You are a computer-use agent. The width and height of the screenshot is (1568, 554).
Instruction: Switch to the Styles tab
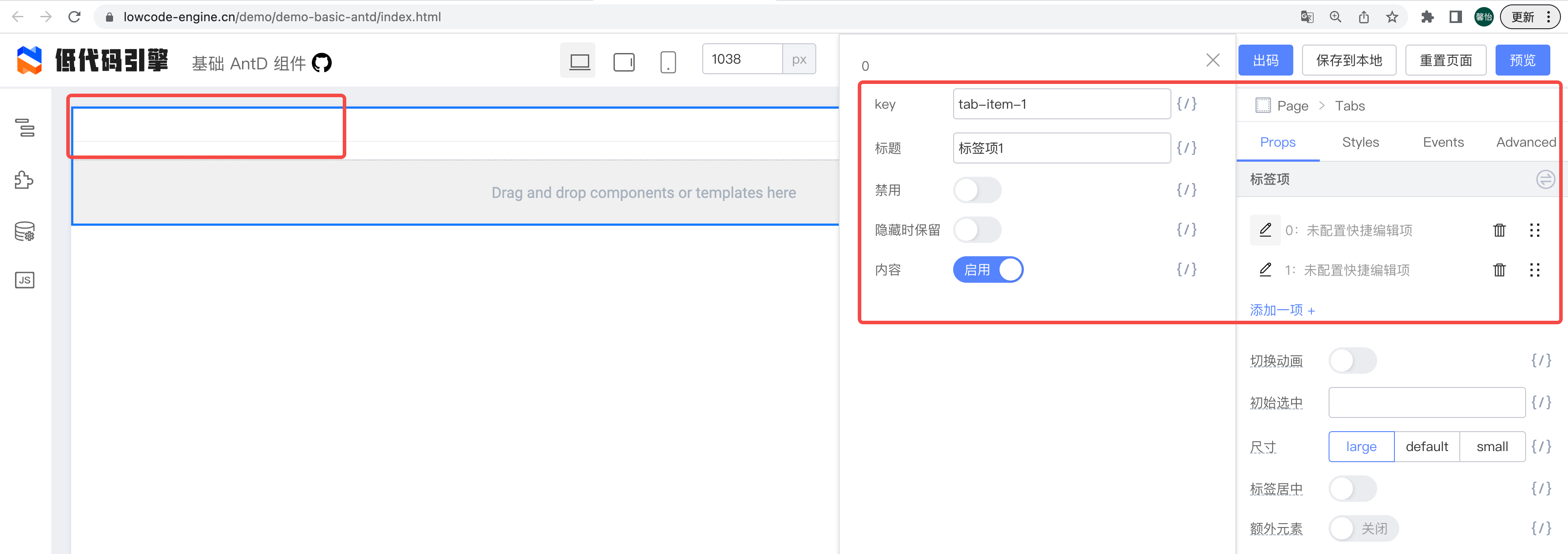(x=1360, y=142)
